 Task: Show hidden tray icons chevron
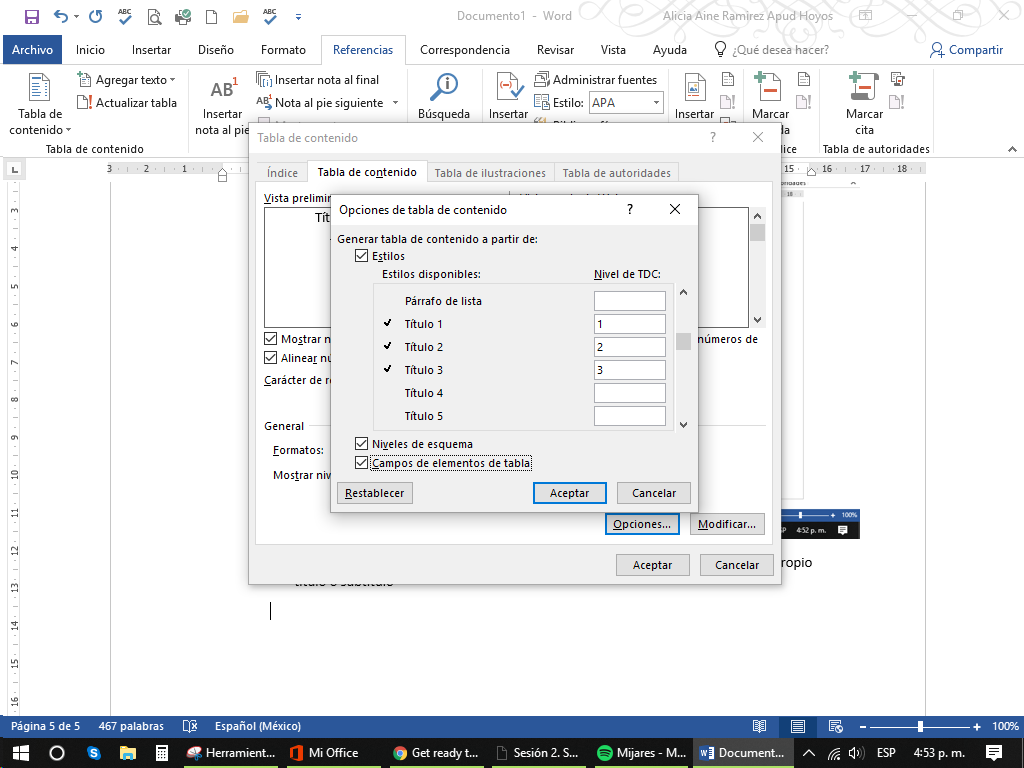coord(808,753)
